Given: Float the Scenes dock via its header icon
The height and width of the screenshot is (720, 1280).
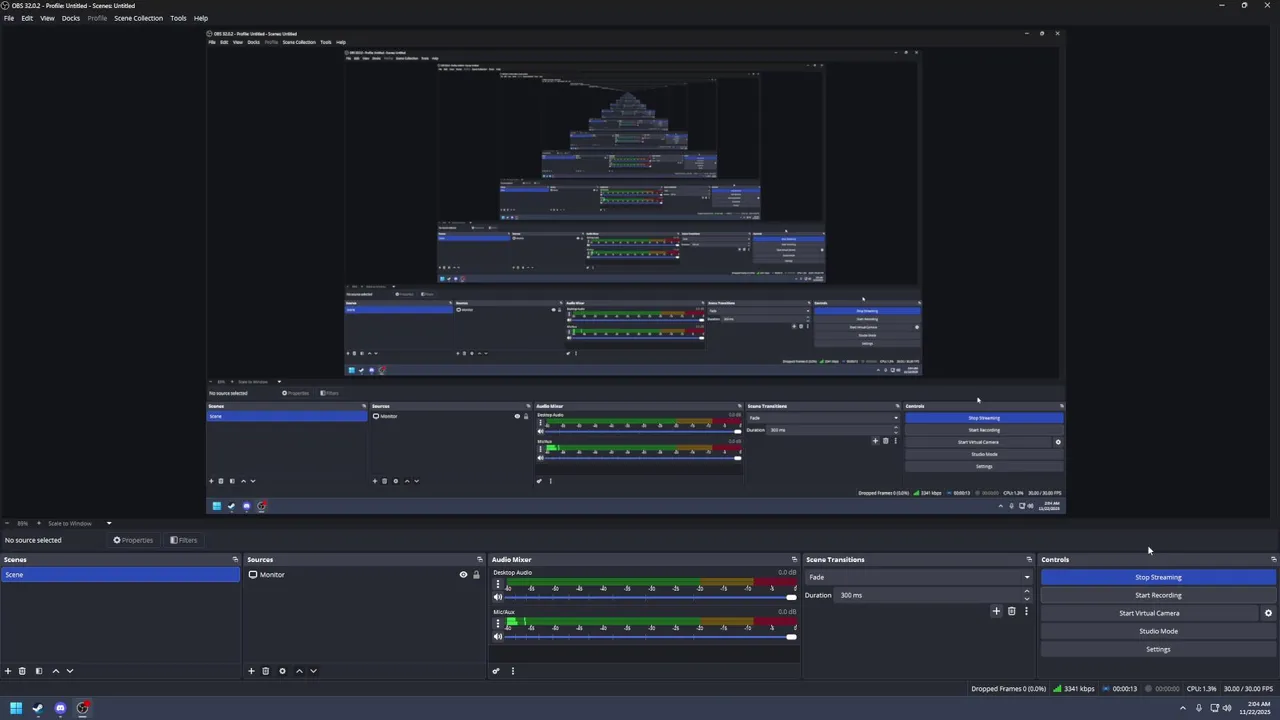Looking at the screenshot, I should point(235,559).
